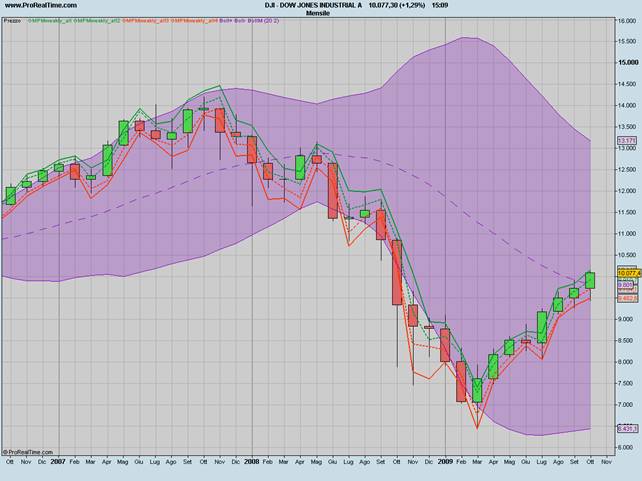Click the 2009 year label on time axis

(445, 461)
